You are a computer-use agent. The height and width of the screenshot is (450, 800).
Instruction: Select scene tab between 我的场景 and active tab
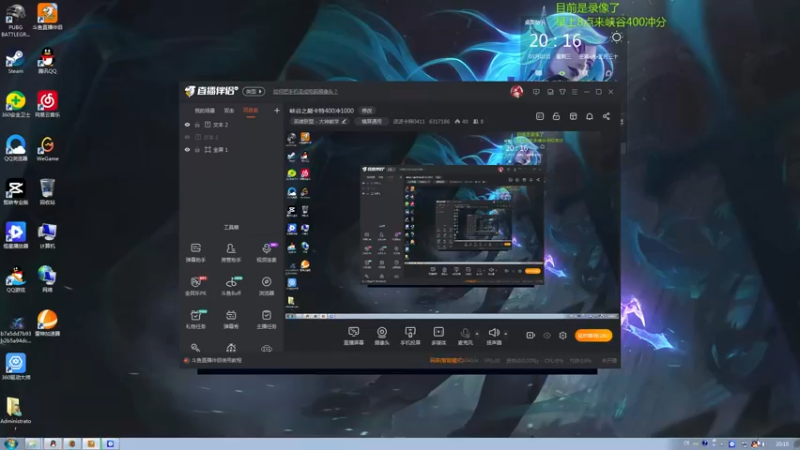[x=229, y=111]
